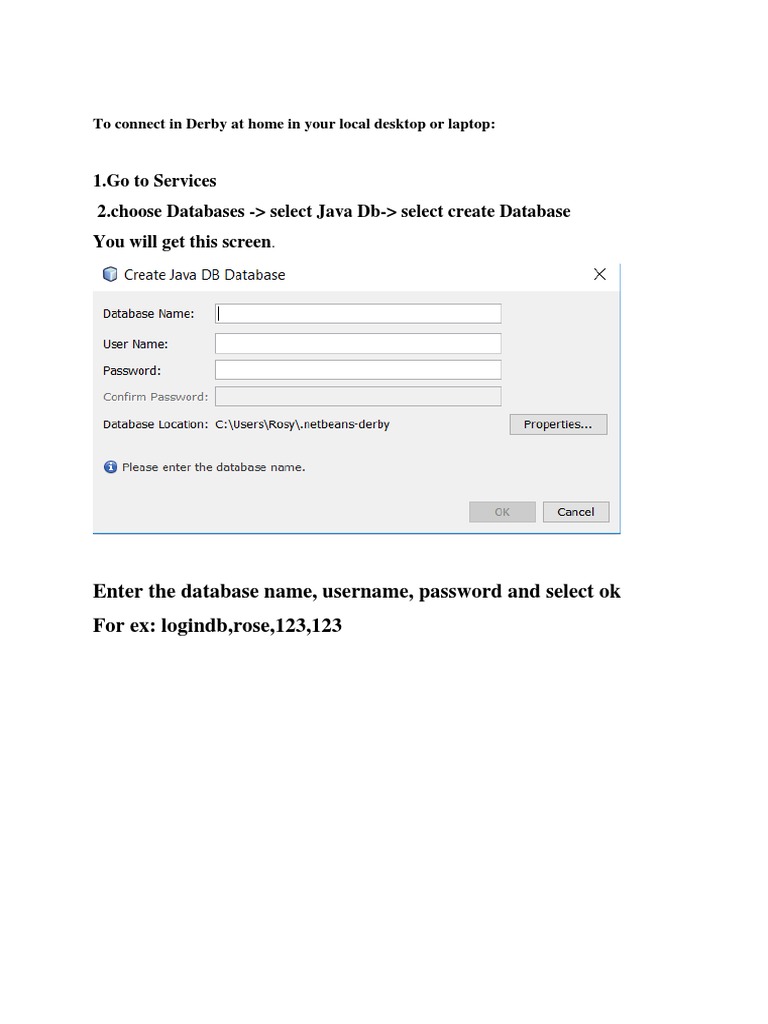Open the Properties... button for database location
This screenshot has width=768, height=1024.
click(558, 424)
